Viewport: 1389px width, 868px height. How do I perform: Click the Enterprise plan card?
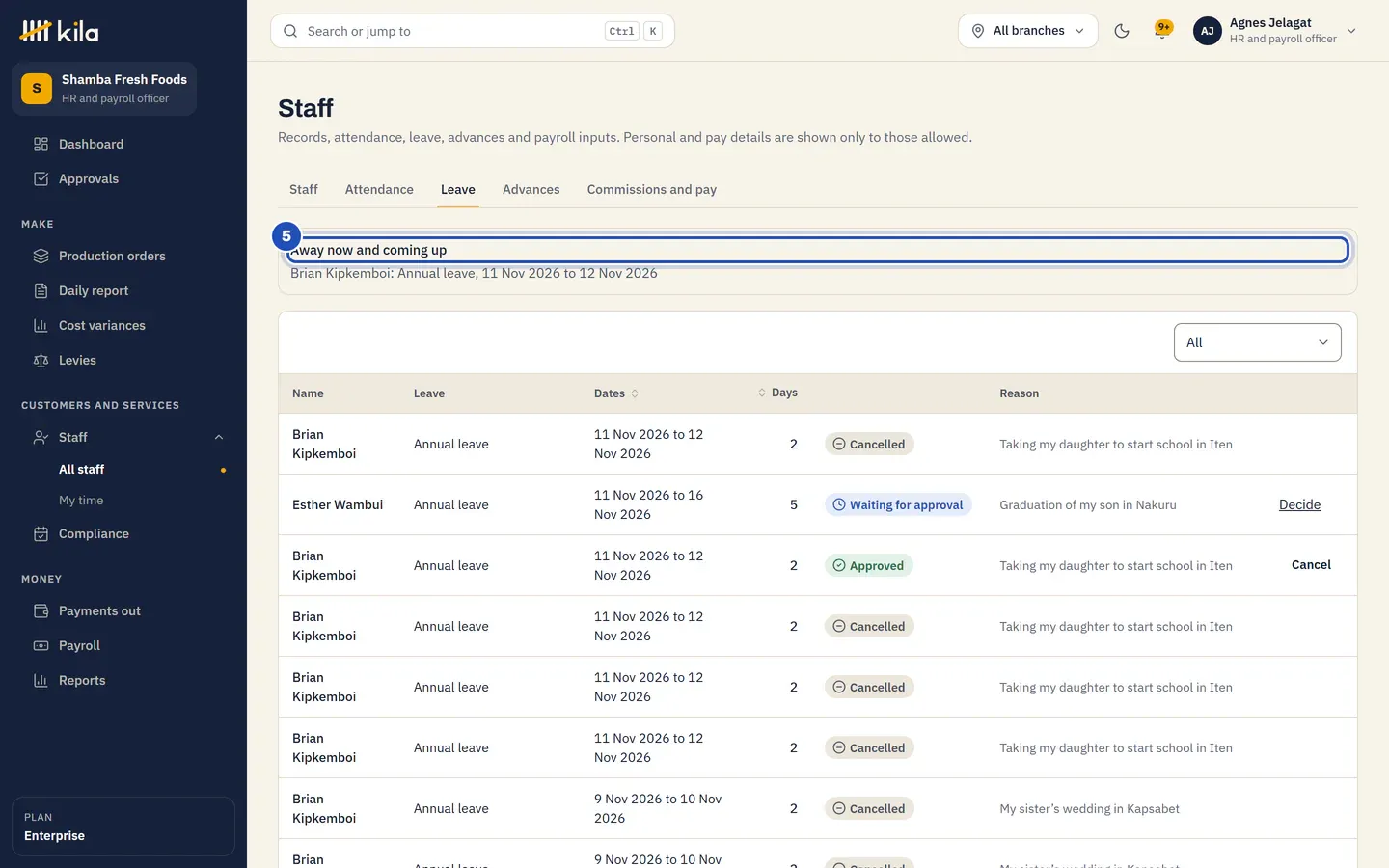point(123,827)
